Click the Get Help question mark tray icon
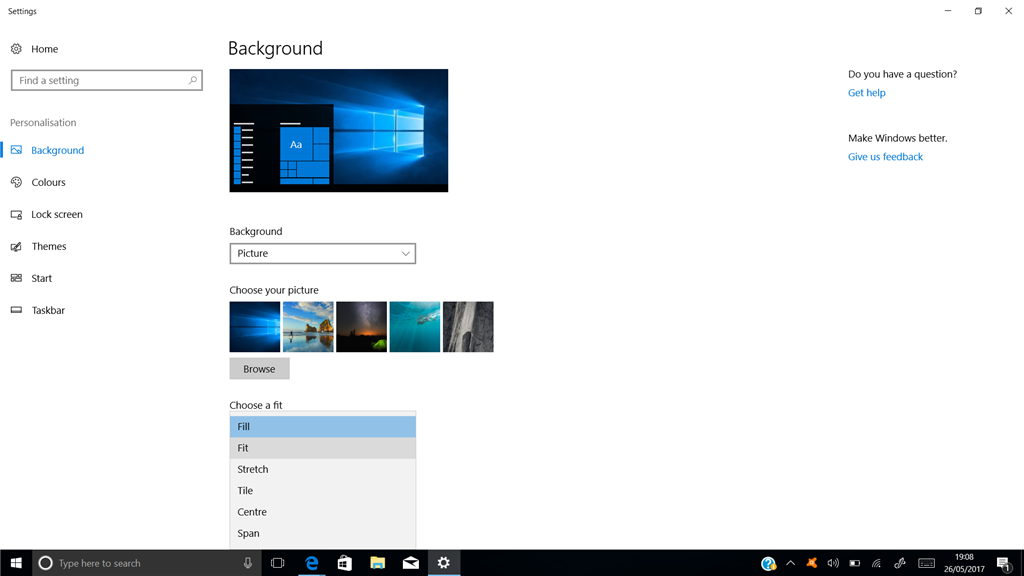This screenshot has height=576, width=1024. coord(768,563)
